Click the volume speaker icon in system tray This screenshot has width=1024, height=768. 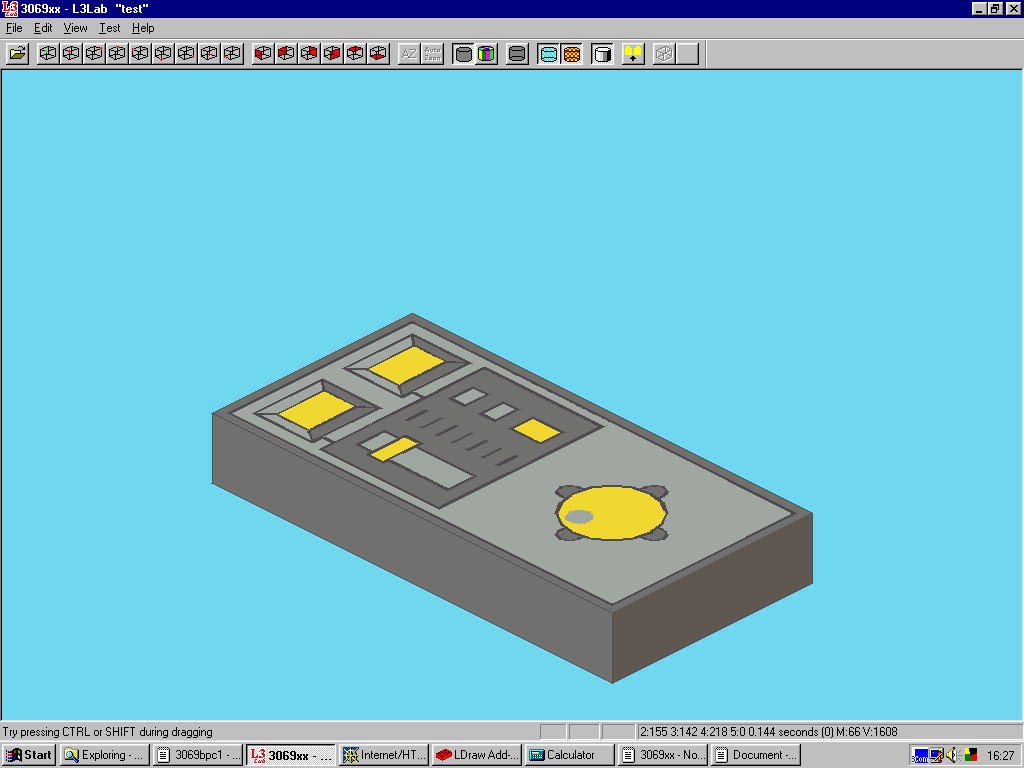(953, 754)
